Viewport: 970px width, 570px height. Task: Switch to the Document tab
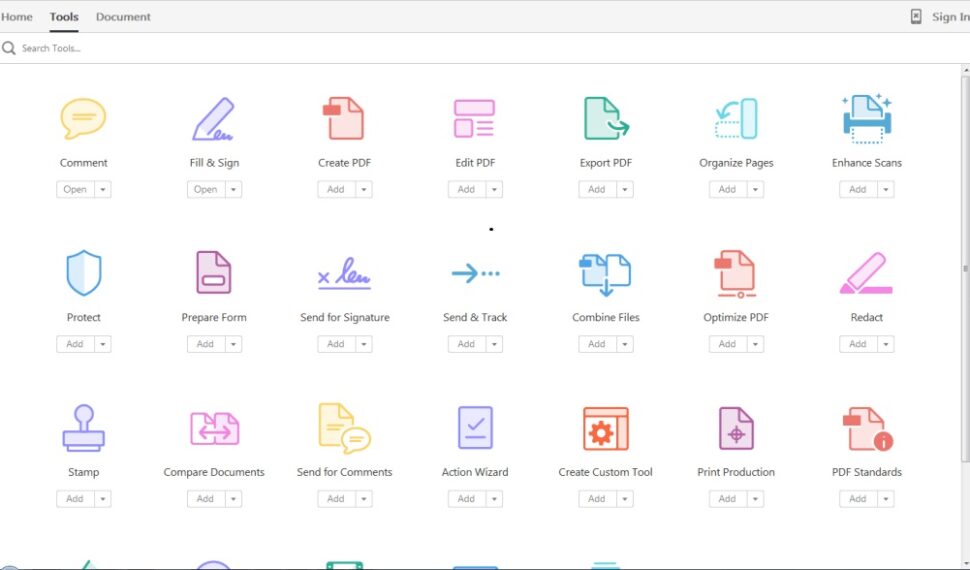pyautogui.click(x=123, y=17)
